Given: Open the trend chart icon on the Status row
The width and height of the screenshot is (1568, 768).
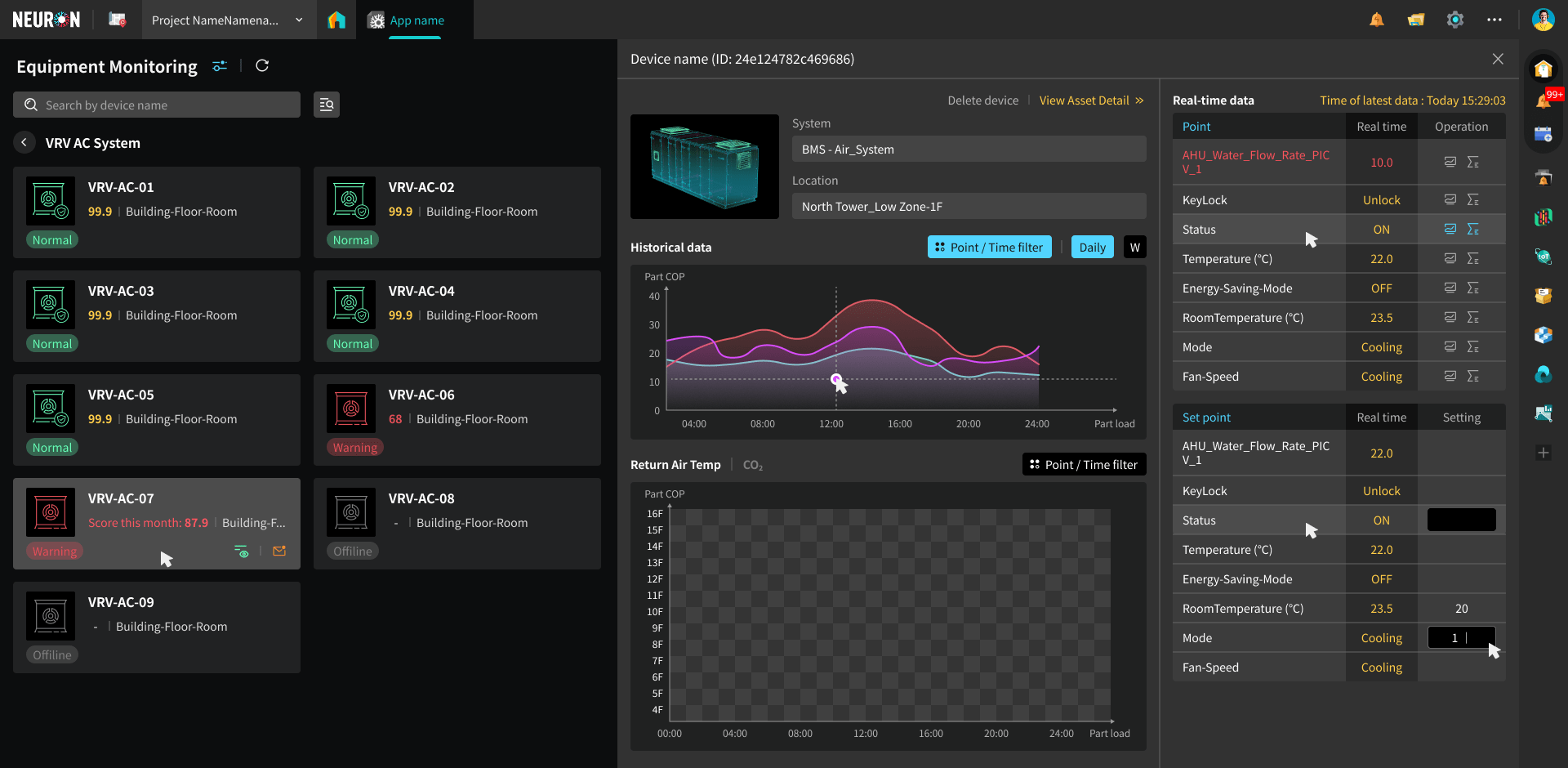Looking at the screenshot, I should (x=1450, y=230).
